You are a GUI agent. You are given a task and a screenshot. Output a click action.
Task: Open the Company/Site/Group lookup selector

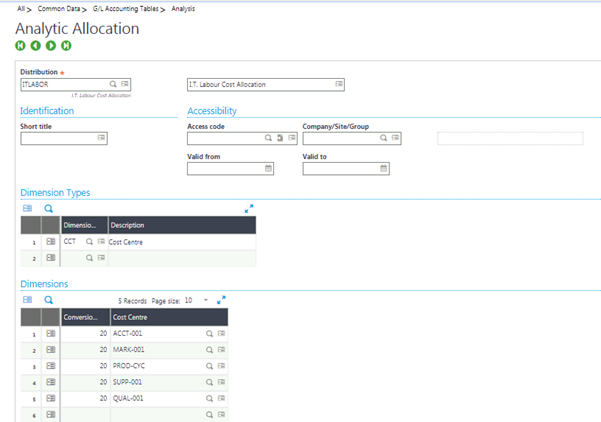pos(383,139)
